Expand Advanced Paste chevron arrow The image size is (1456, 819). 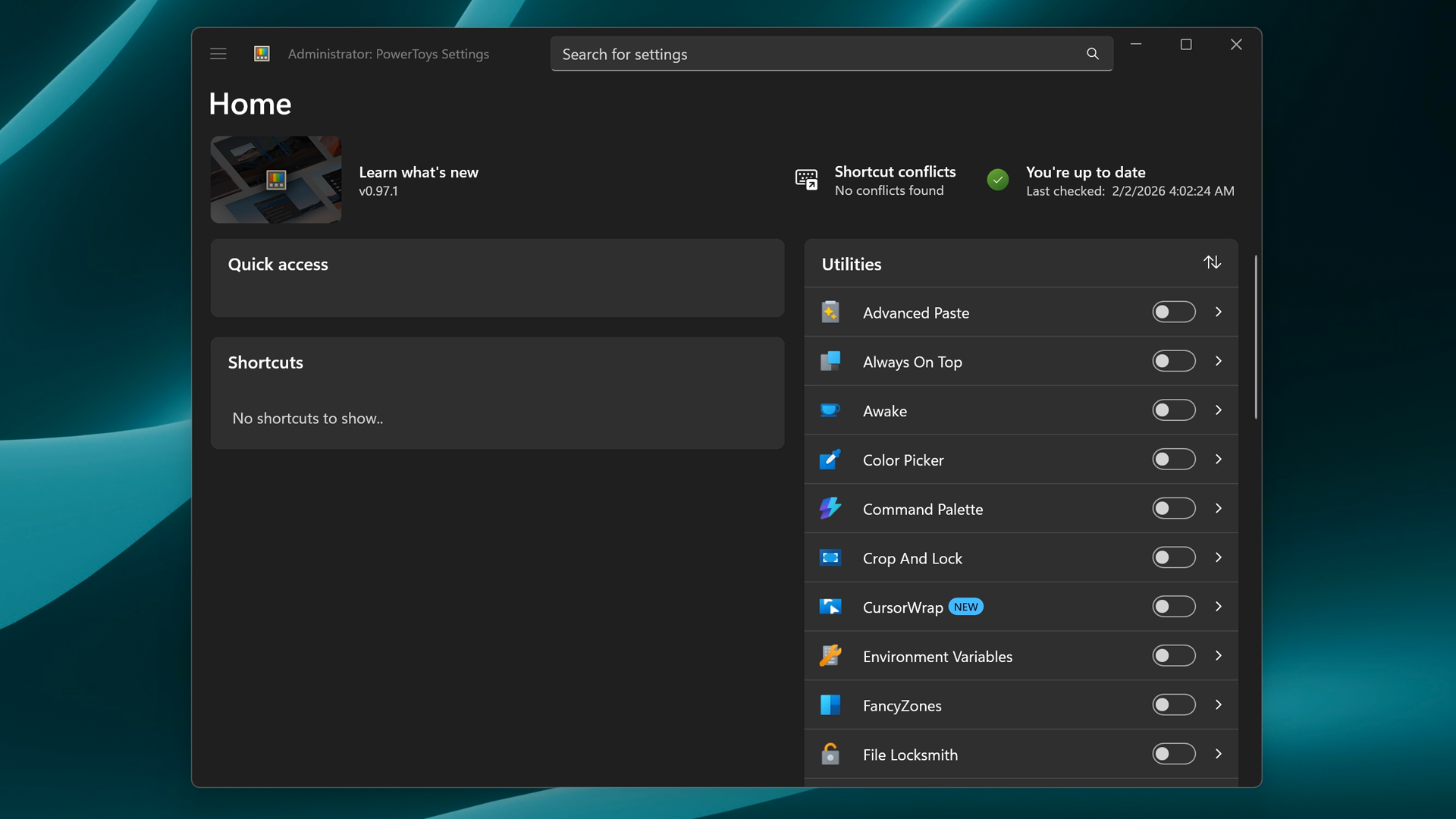1218,312
